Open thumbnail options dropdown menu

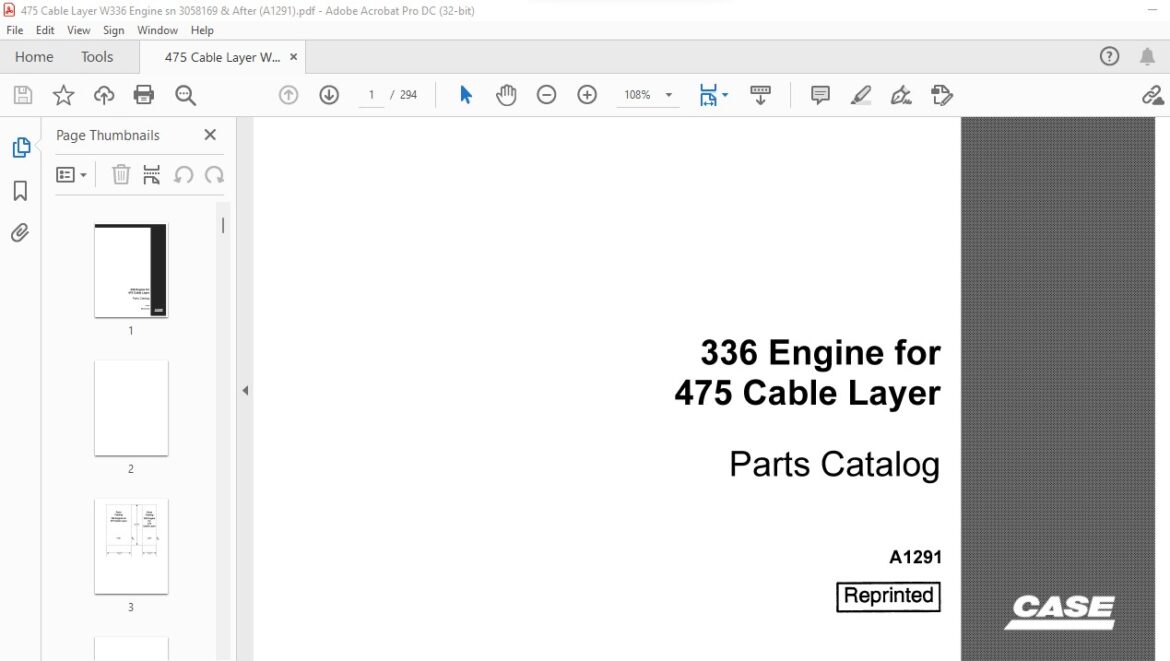click(72, 175)
